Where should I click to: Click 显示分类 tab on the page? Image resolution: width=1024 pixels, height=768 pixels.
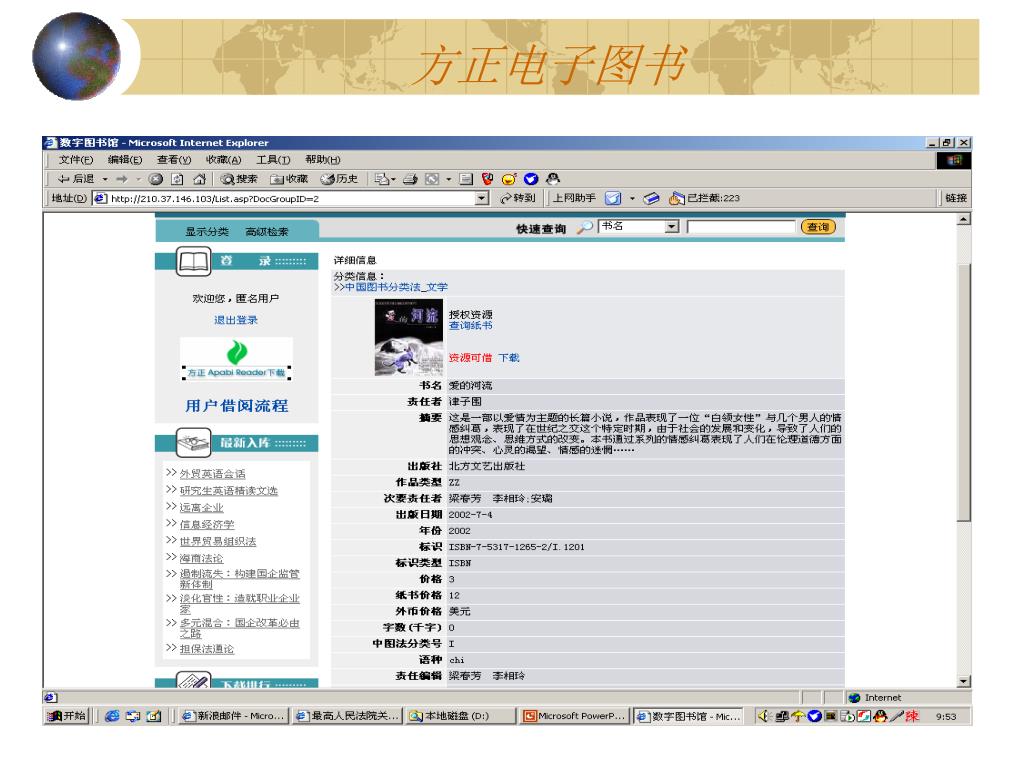(x=206, y=232)
